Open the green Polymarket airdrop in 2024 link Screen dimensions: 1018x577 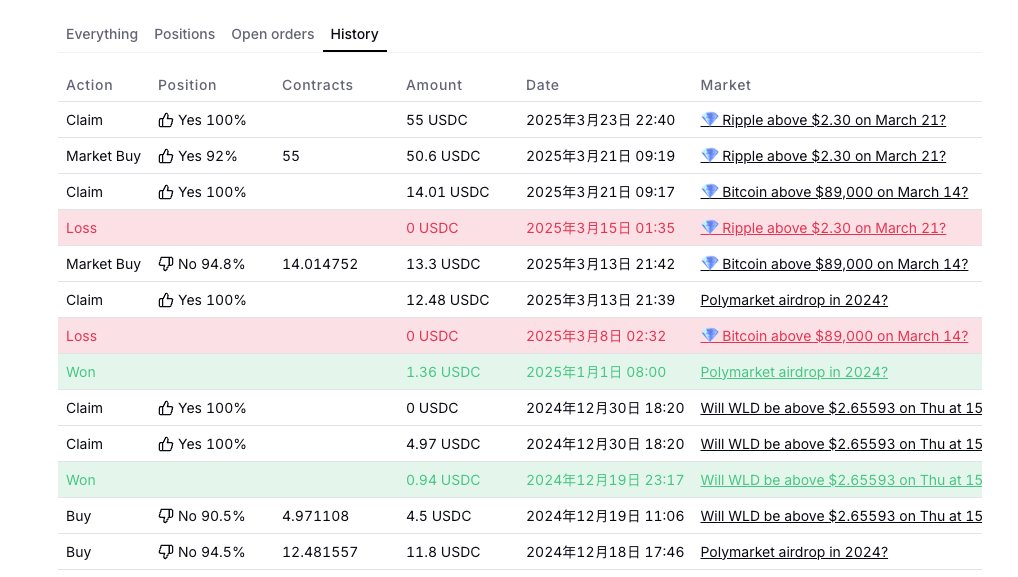click(794, 372)
